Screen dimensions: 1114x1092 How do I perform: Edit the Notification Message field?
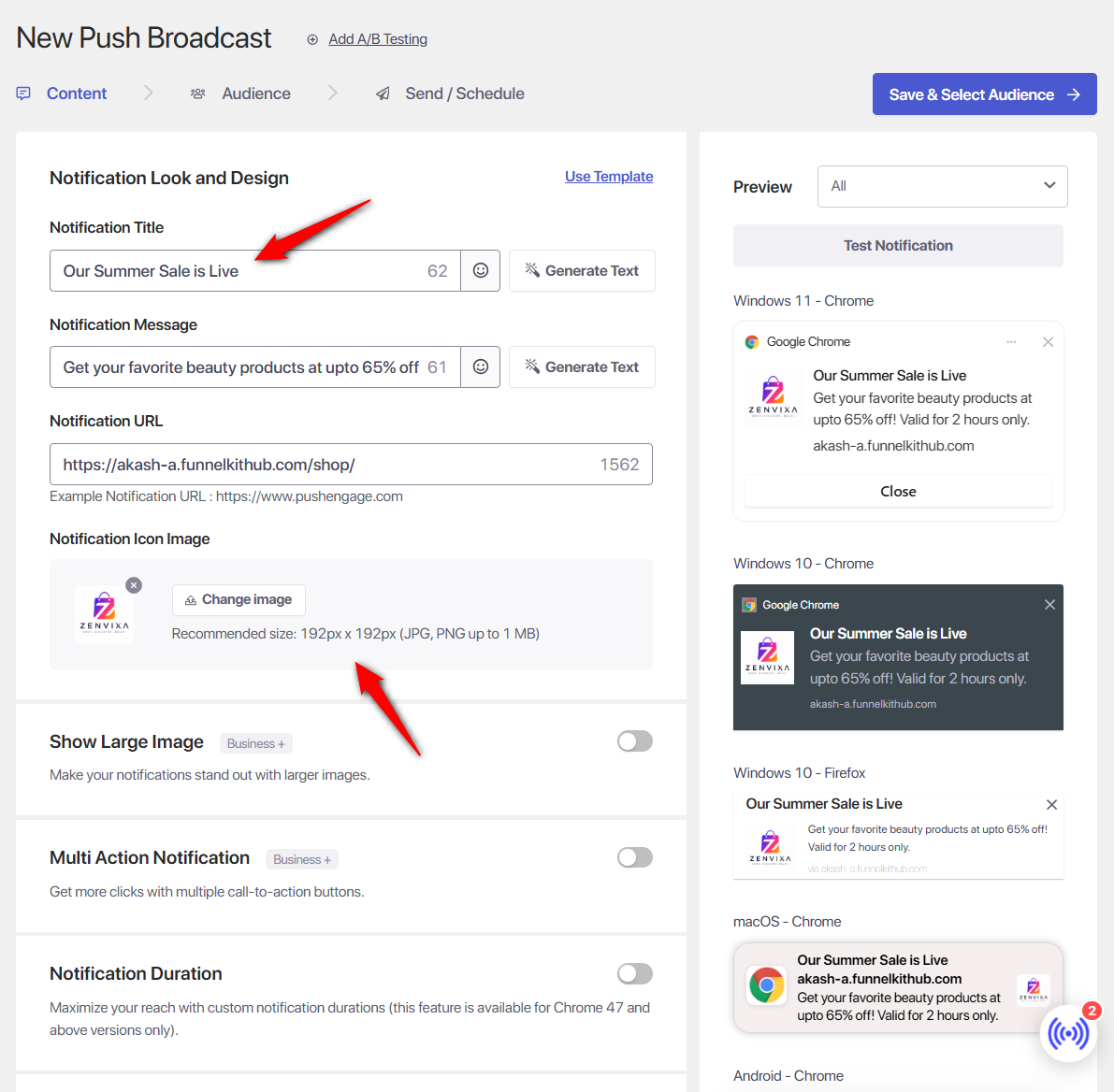pyautogui.click(x=255, y=367)
